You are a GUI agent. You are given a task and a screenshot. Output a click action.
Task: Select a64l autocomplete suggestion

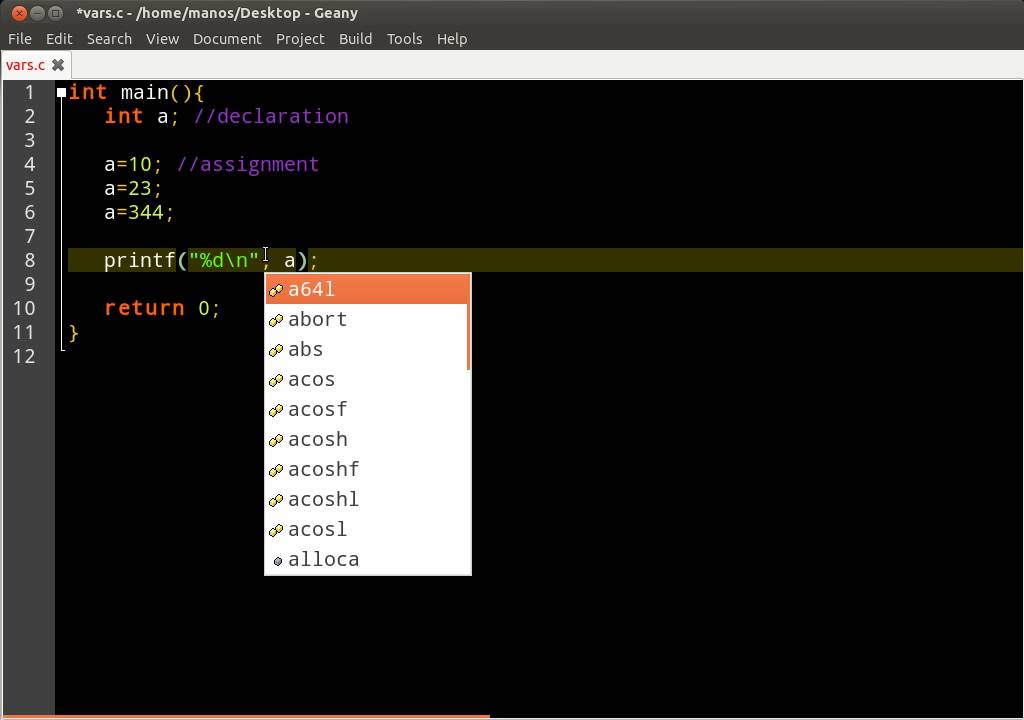tap(368, 289)
